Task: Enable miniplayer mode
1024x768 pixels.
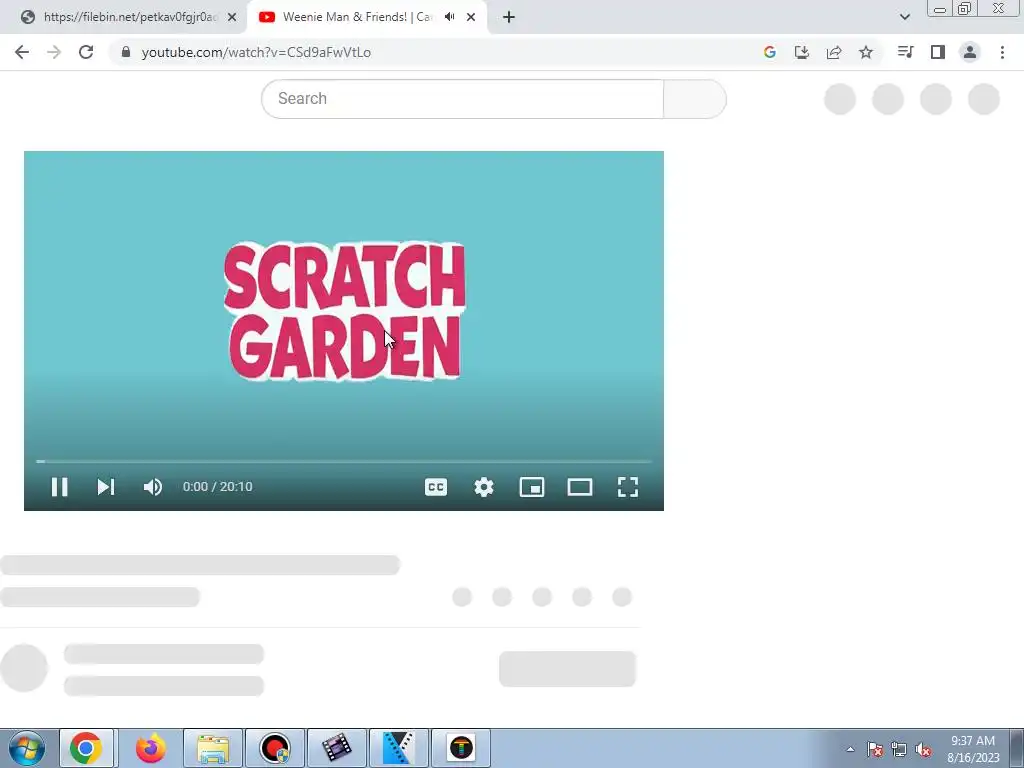Action: point(532,487)
